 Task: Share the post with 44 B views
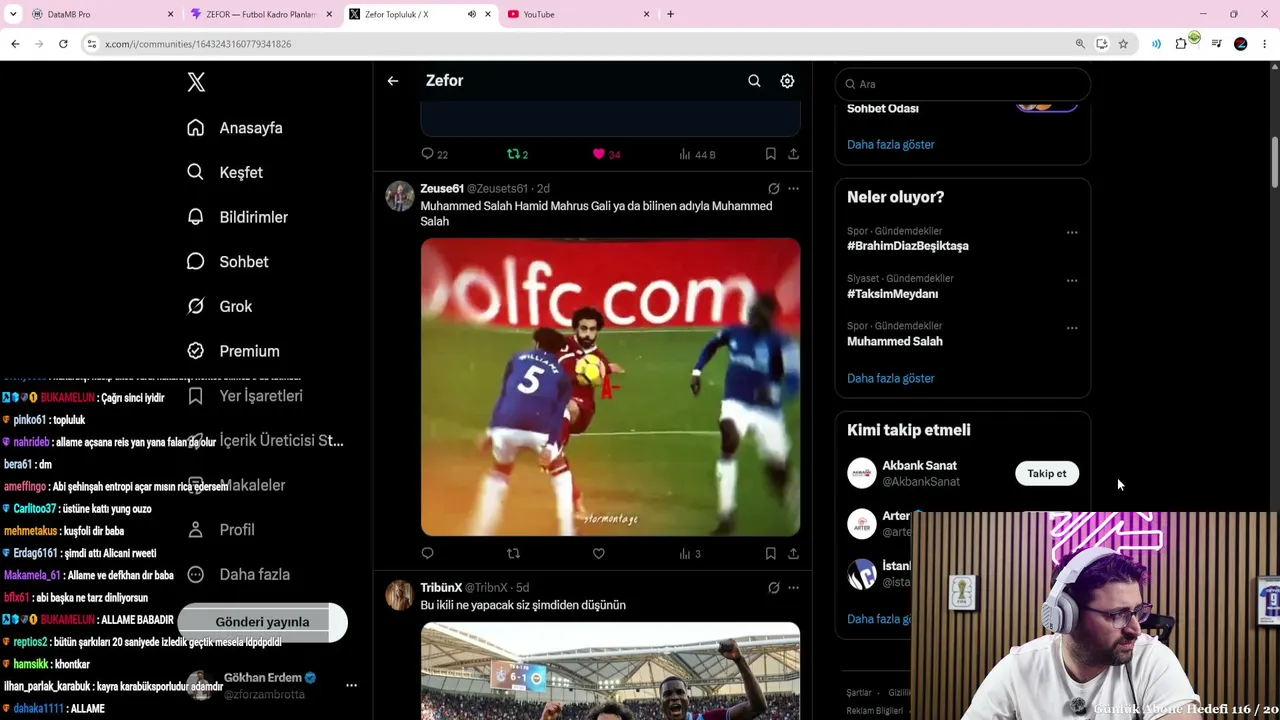(x=793, y=154)
